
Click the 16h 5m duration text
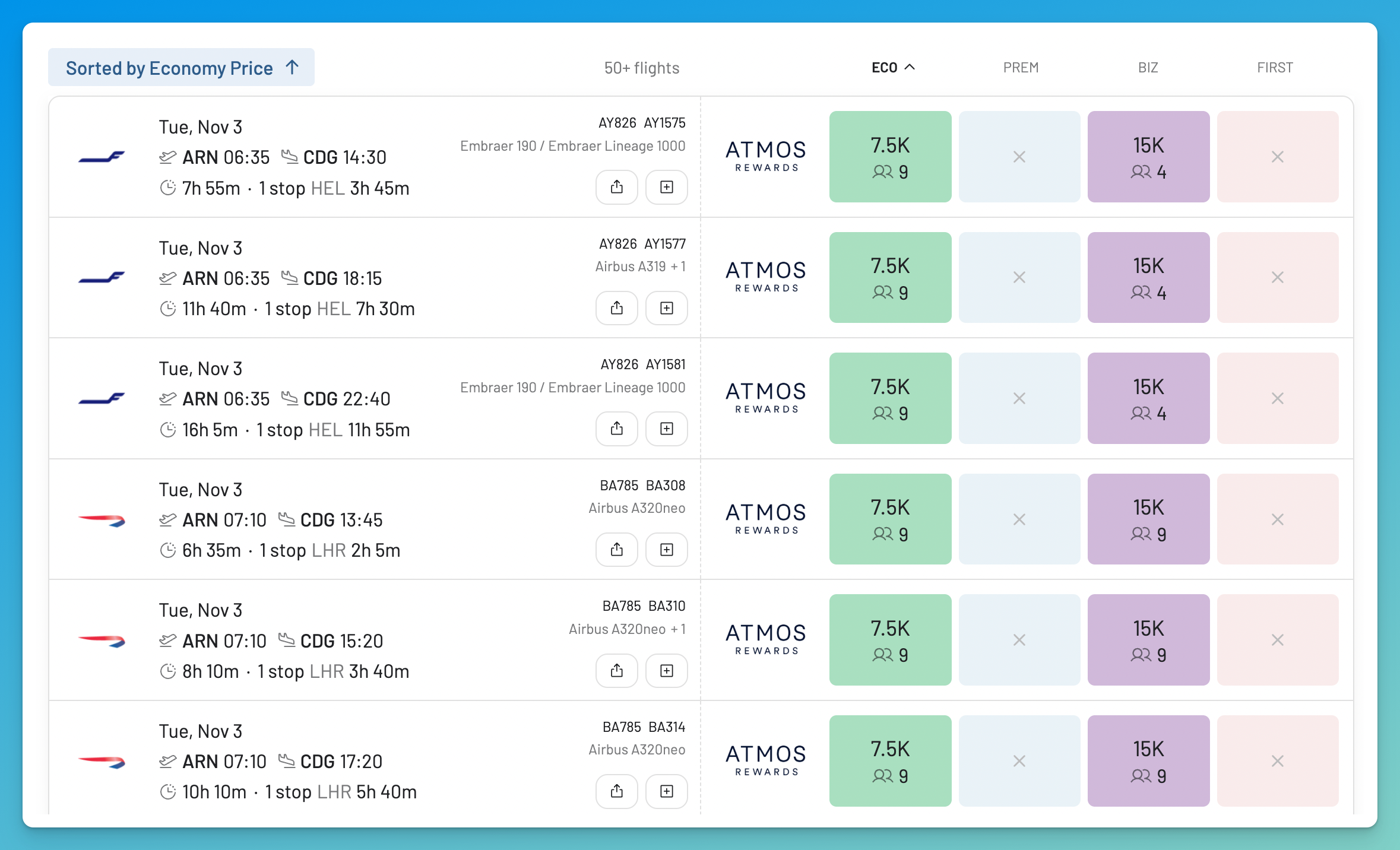(x=210, y=430)
